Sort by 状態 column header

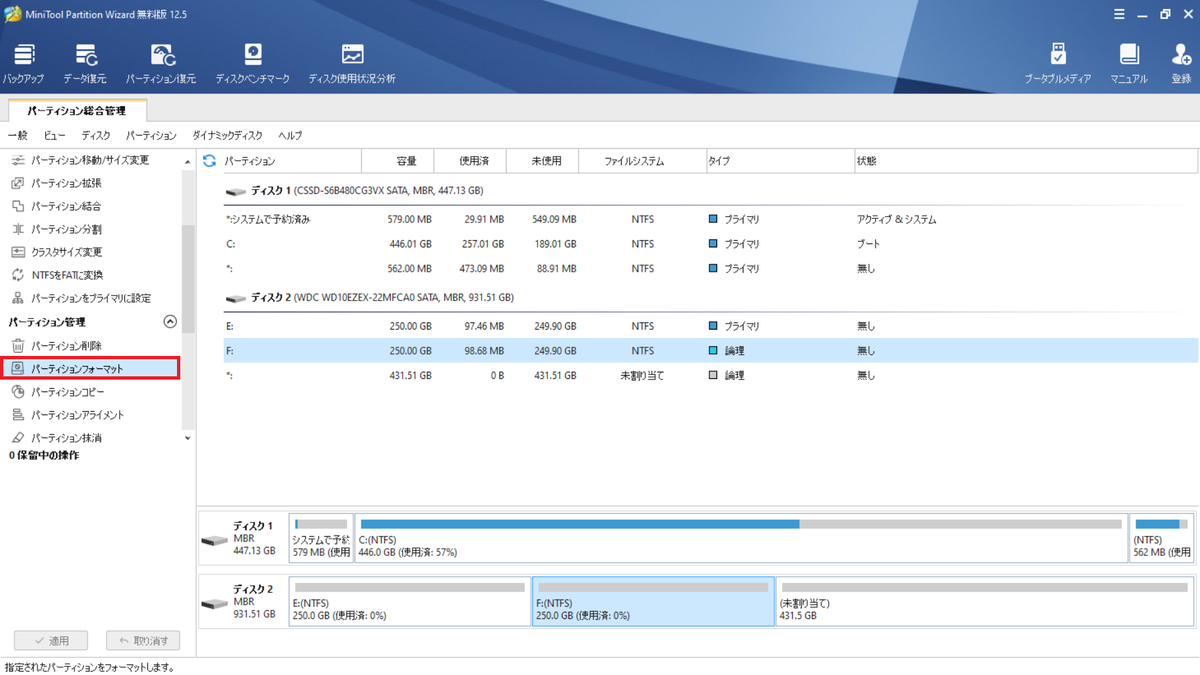[x=1024, y=161]
